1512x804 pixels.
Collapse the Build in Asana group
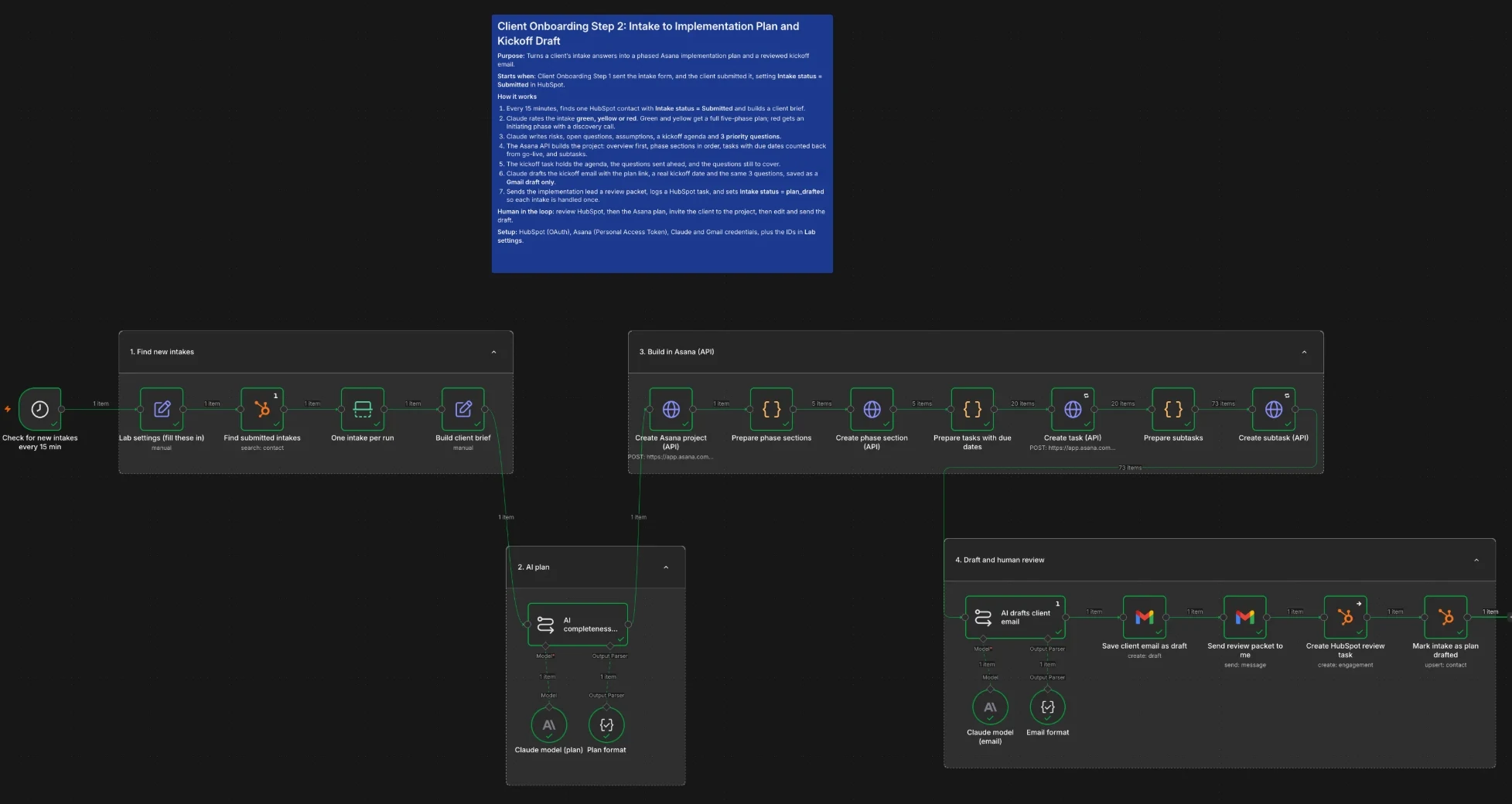[x=1304, y=353]
